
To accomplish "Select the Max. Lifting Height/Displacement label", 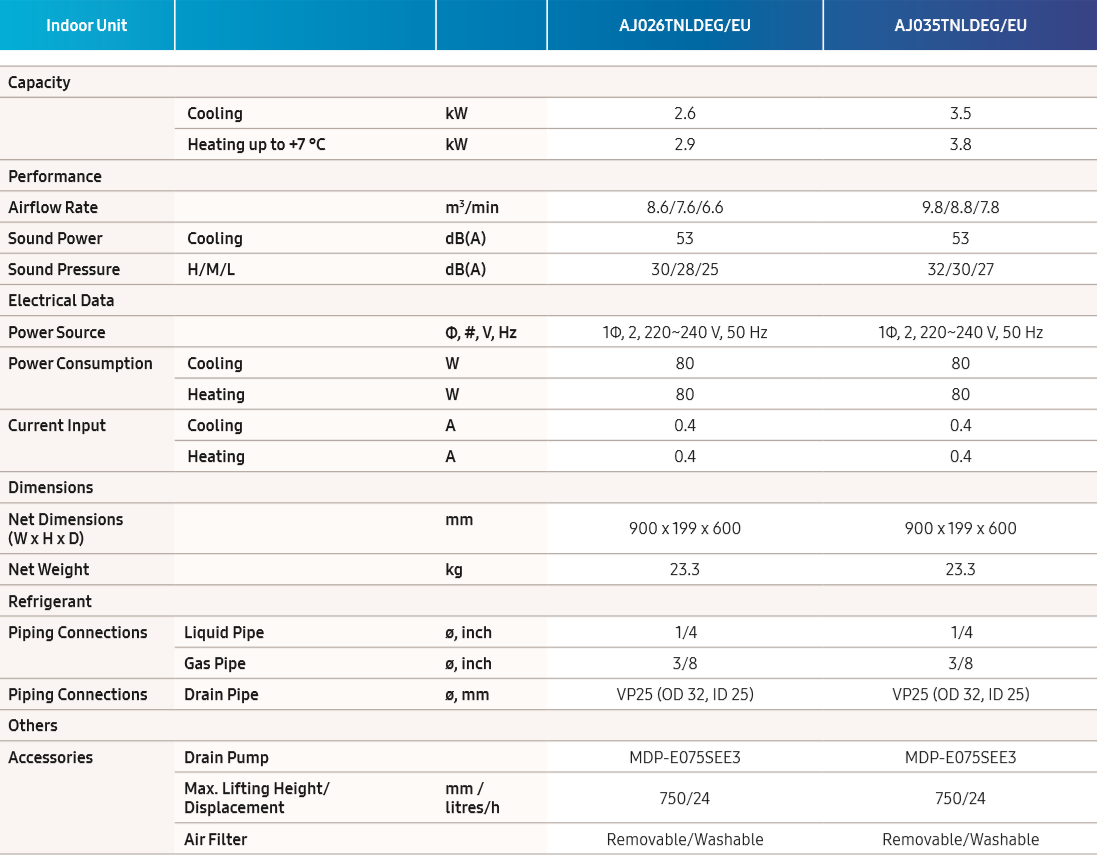I will click(x=257, y=798).
